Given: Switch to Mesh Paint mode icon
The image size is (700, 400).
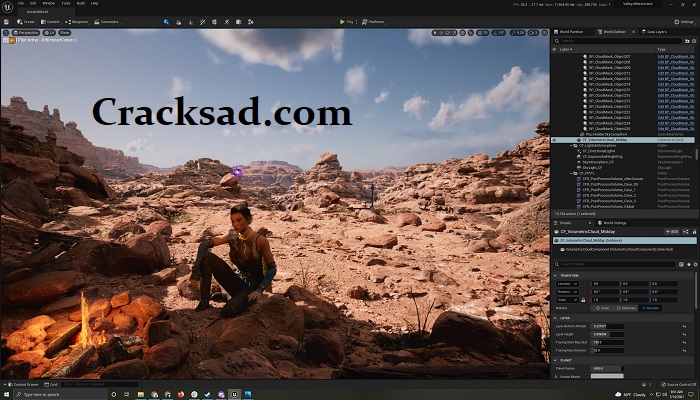Looking at the screenshot, I should [x=203, y=21].
